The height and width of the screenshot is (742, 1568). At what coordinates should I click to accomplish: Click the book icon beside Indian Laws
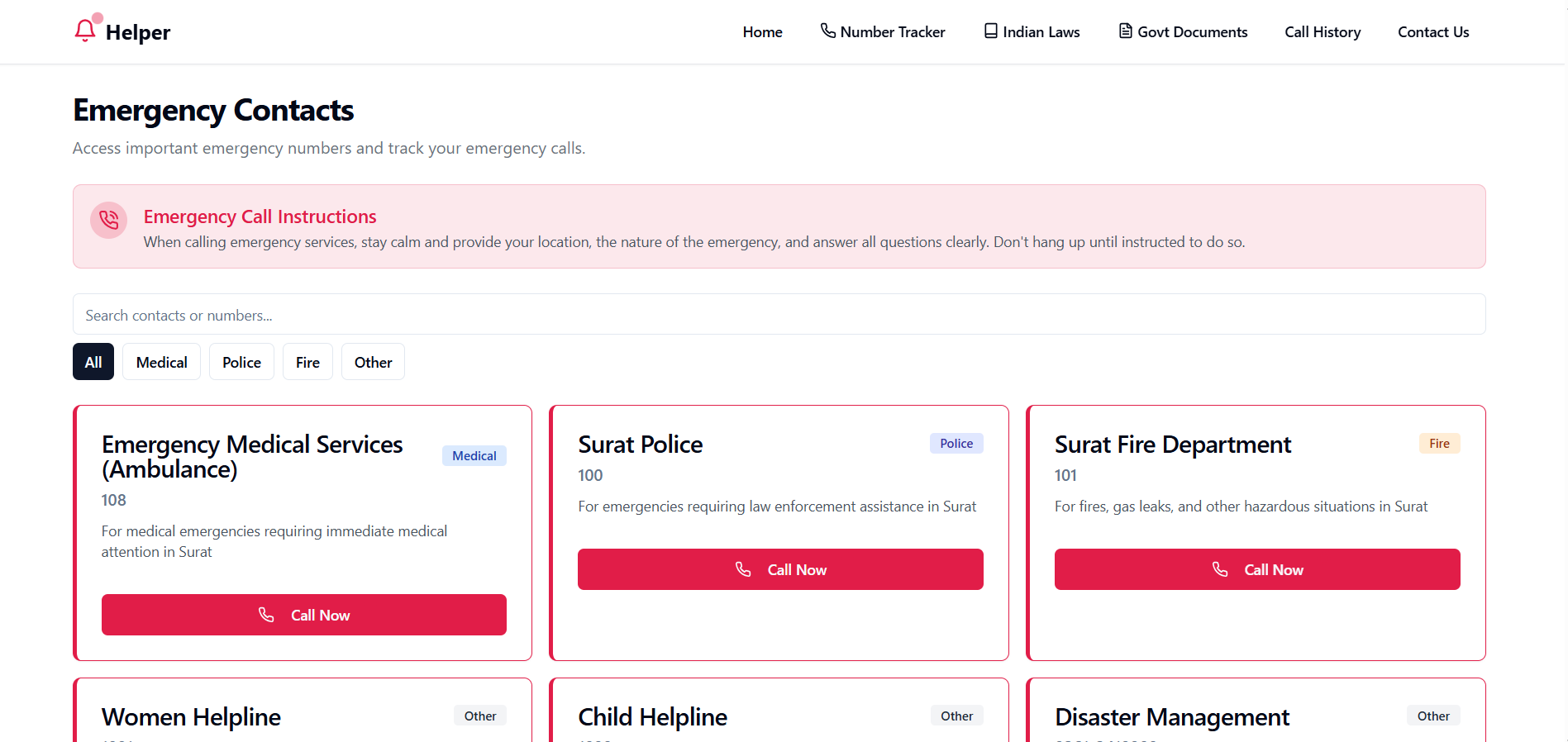990,31
